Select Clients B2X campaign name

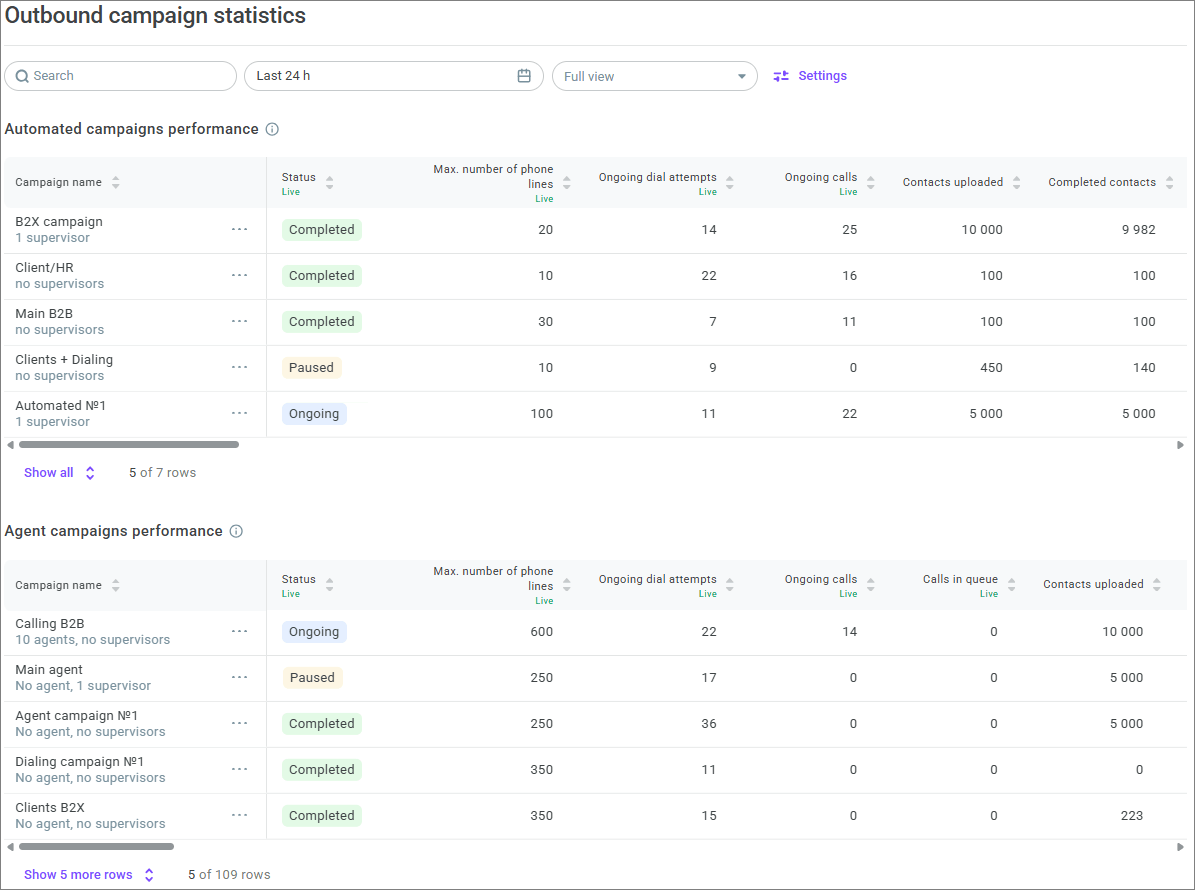pos(50,808)
